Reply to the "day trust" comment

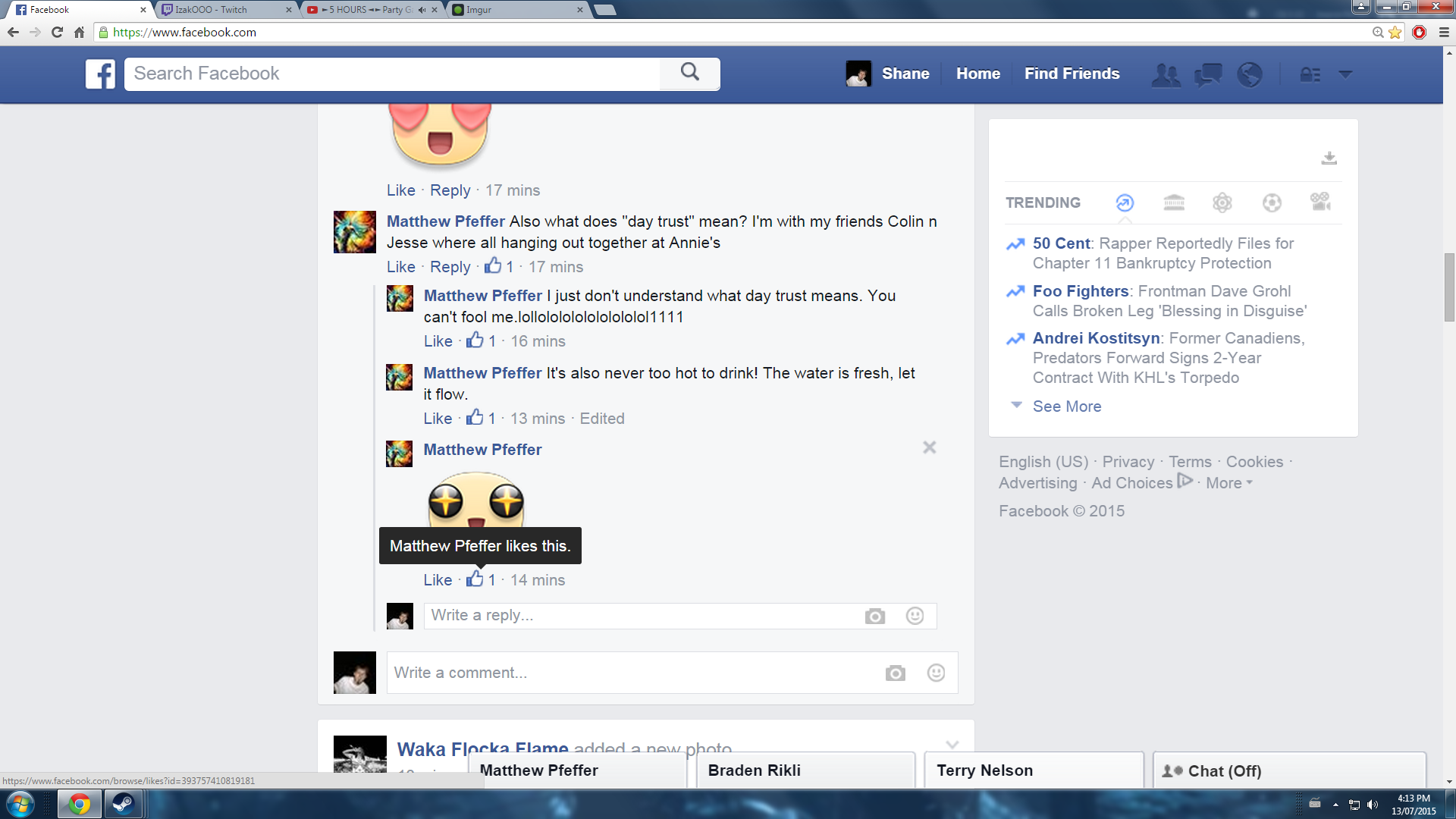[x=450, y=267]
